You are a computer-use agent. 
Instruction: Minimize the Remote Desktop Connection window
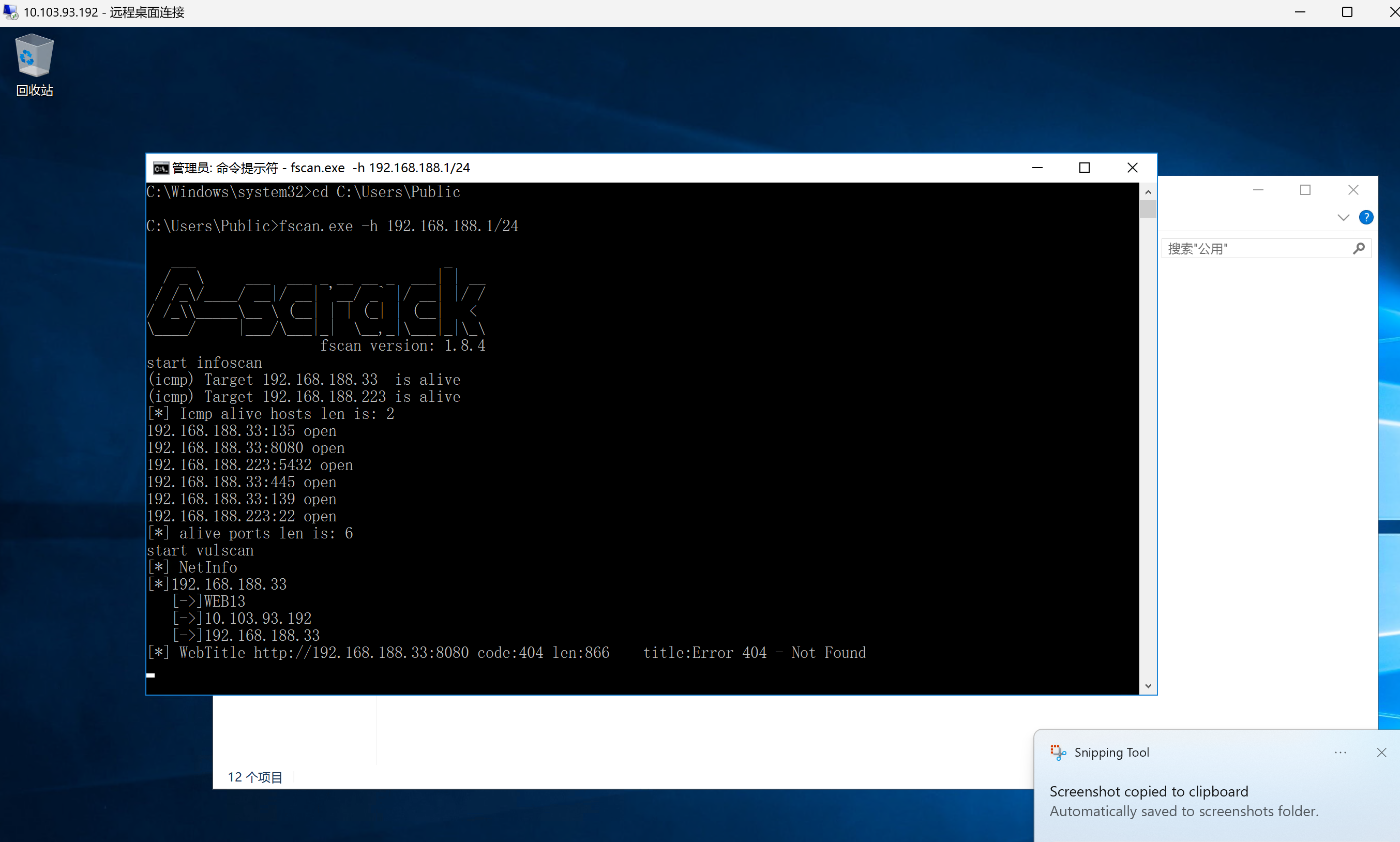(1300, 12)
